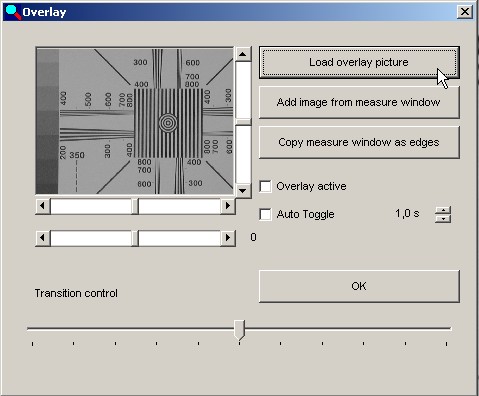Screen dimensions: 479x396
Task: Close the Overlay dialog window
Action: pos(465,12)
